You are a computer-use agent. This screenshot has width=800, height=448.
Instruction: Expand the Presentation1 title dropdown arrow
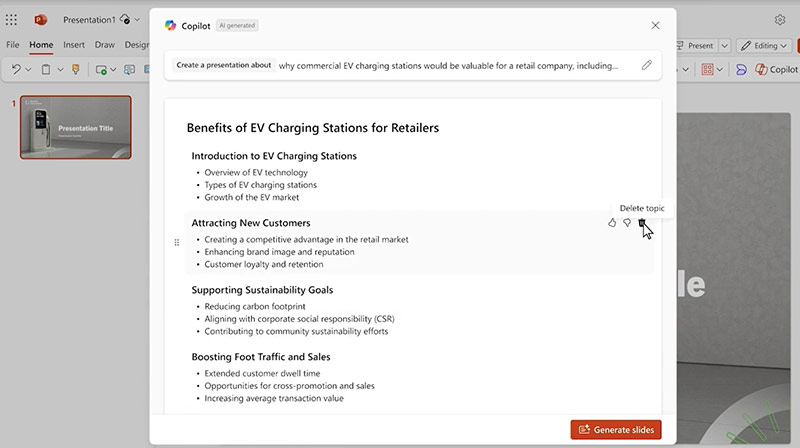[137, 20]
